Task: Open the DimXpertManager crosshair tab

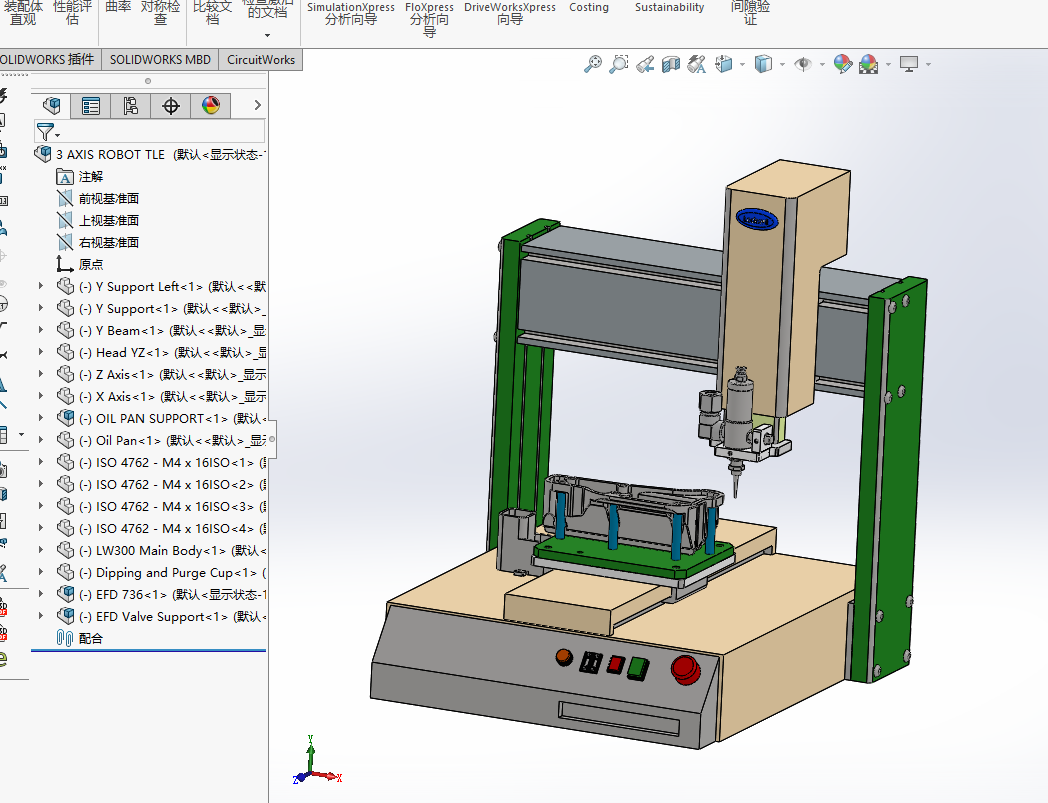Action: (x=171, y=105)
